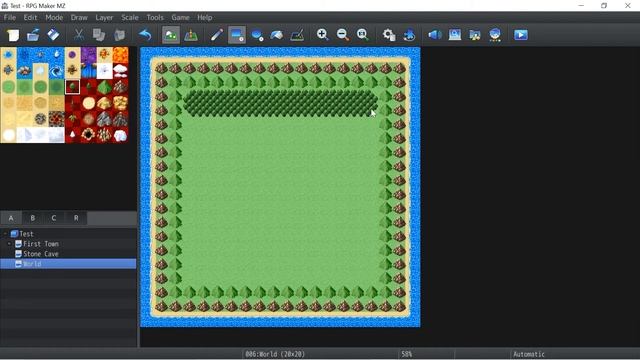Switch to tileset tab B
This screenshot has height=360, width=640.
(33, 218)
